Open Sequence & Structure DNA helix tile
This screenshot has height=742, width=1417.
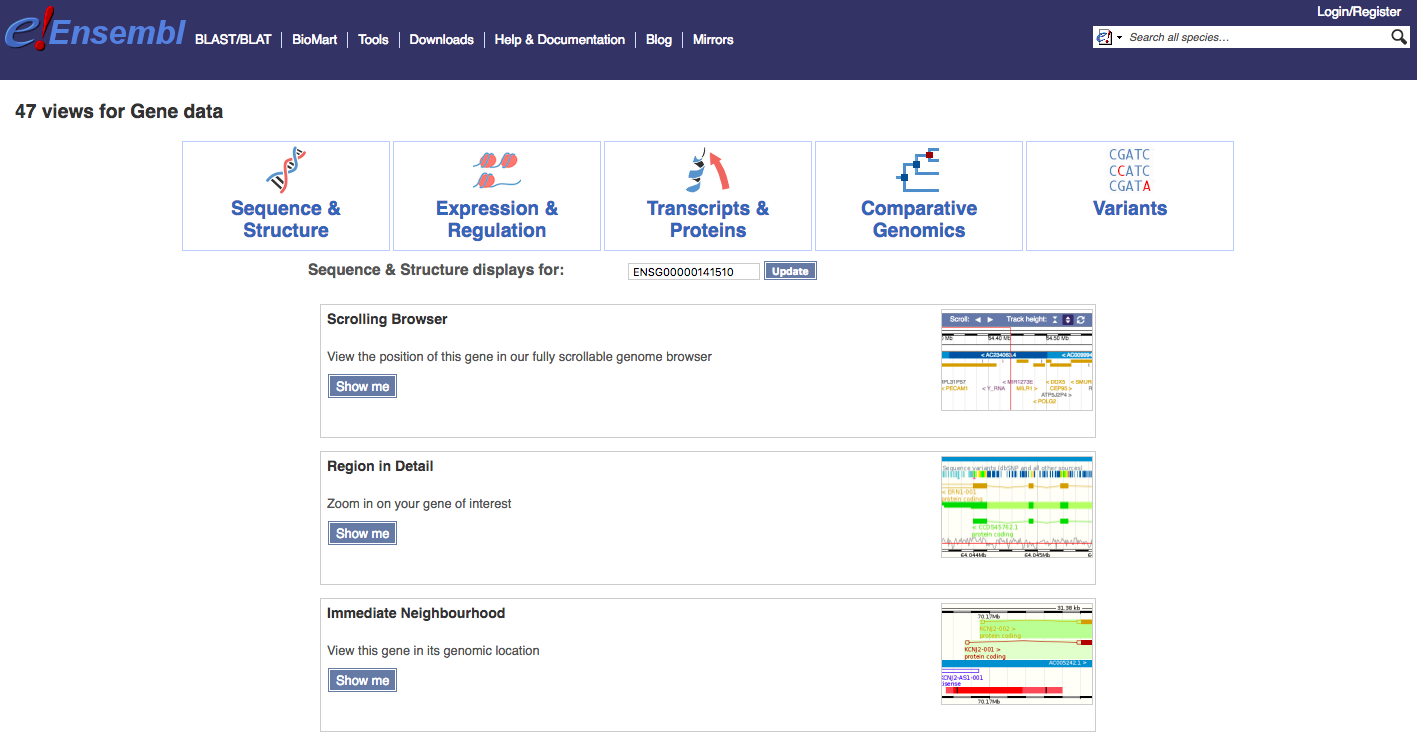pos(286,196)
